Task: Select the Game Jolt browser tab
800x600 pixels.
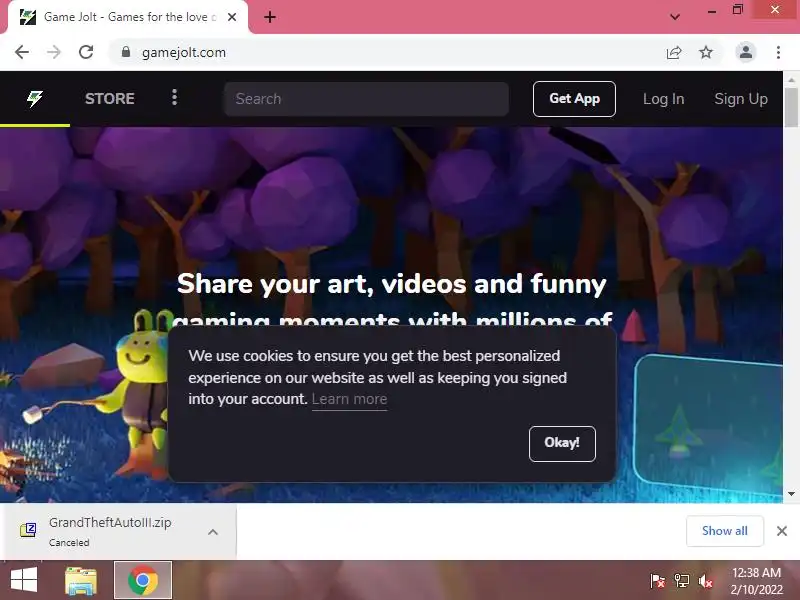Action: pyautogui.click(x=128, y=17)
